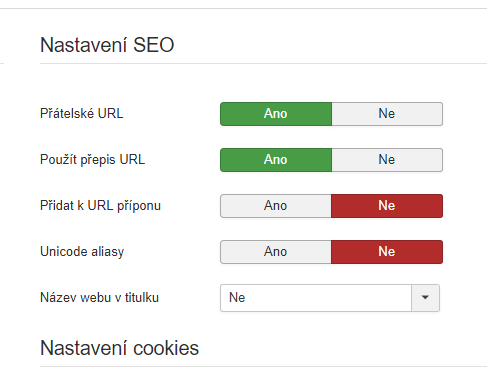Click the Nastavení cookies heading

coord(119,348)
